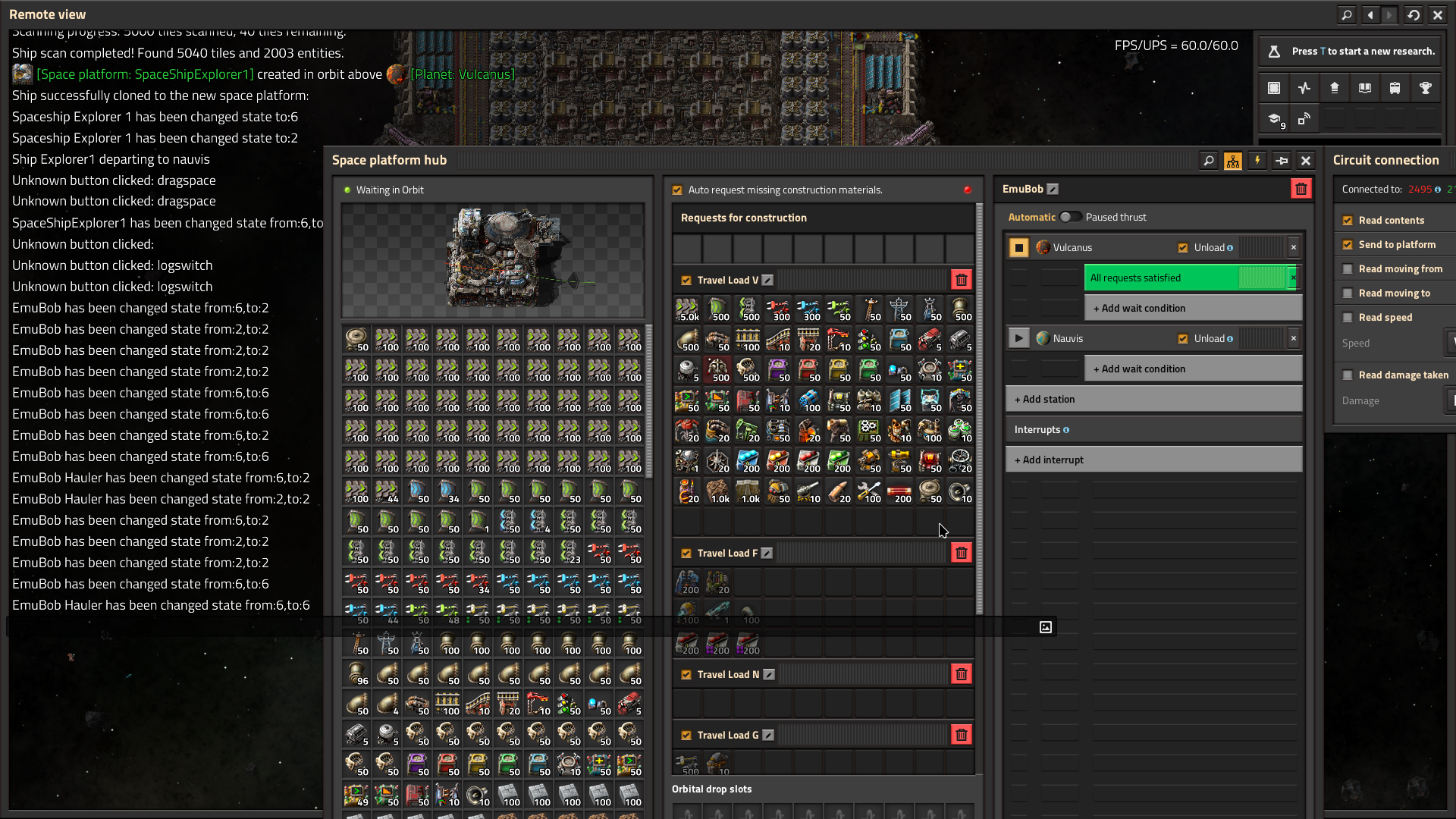1456x819 pixels.
Task: Add wait condition under Vulcanus
Action: [x=1193, y=308]
